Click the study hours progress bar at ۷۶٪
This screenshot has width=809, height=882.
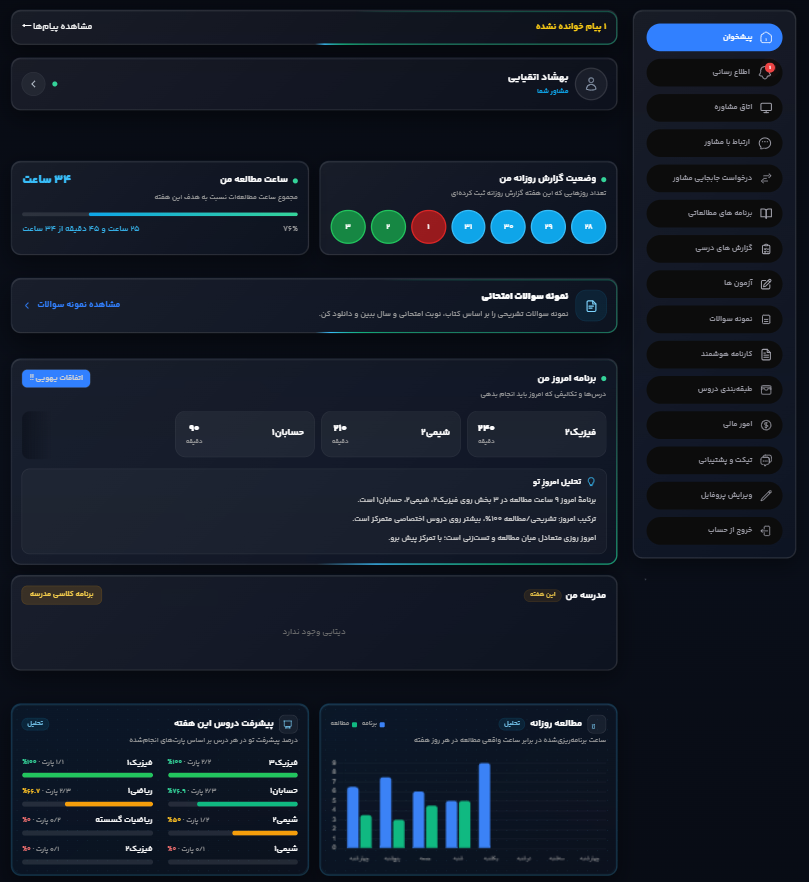tap(160, 214)
